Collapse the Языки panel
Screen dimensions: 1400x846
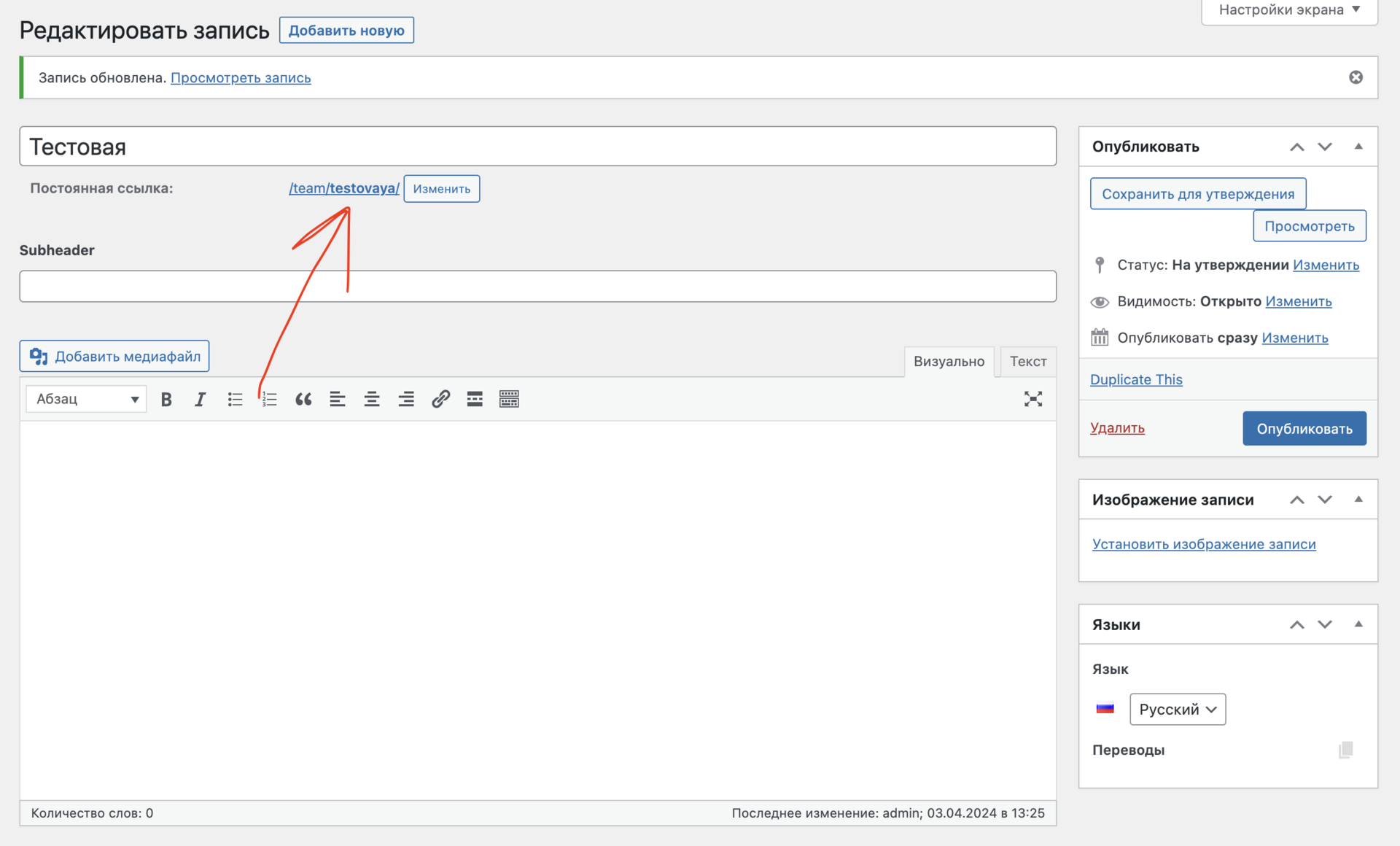coord(1358,624)
